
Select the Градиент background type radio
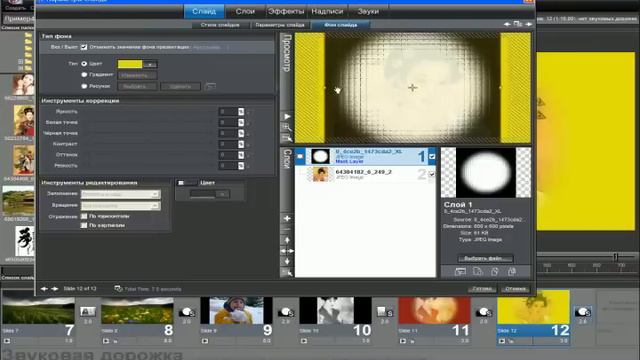(84, 75)
